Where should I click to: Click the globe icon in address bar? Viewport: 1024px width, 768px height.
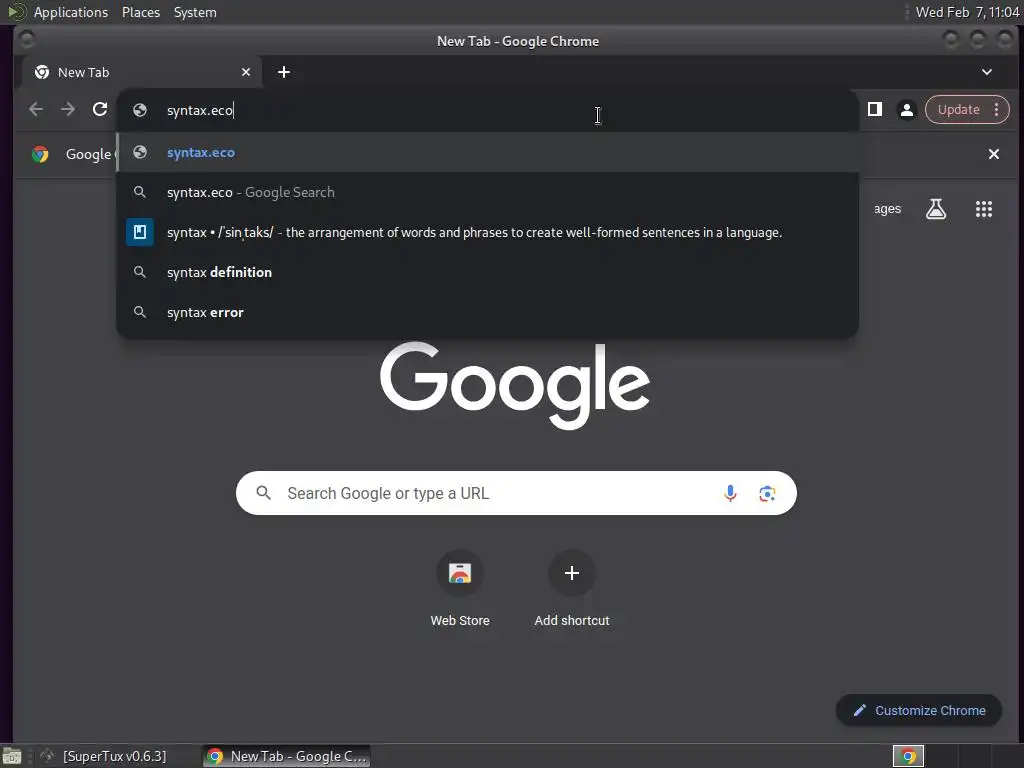pos(140,110)
